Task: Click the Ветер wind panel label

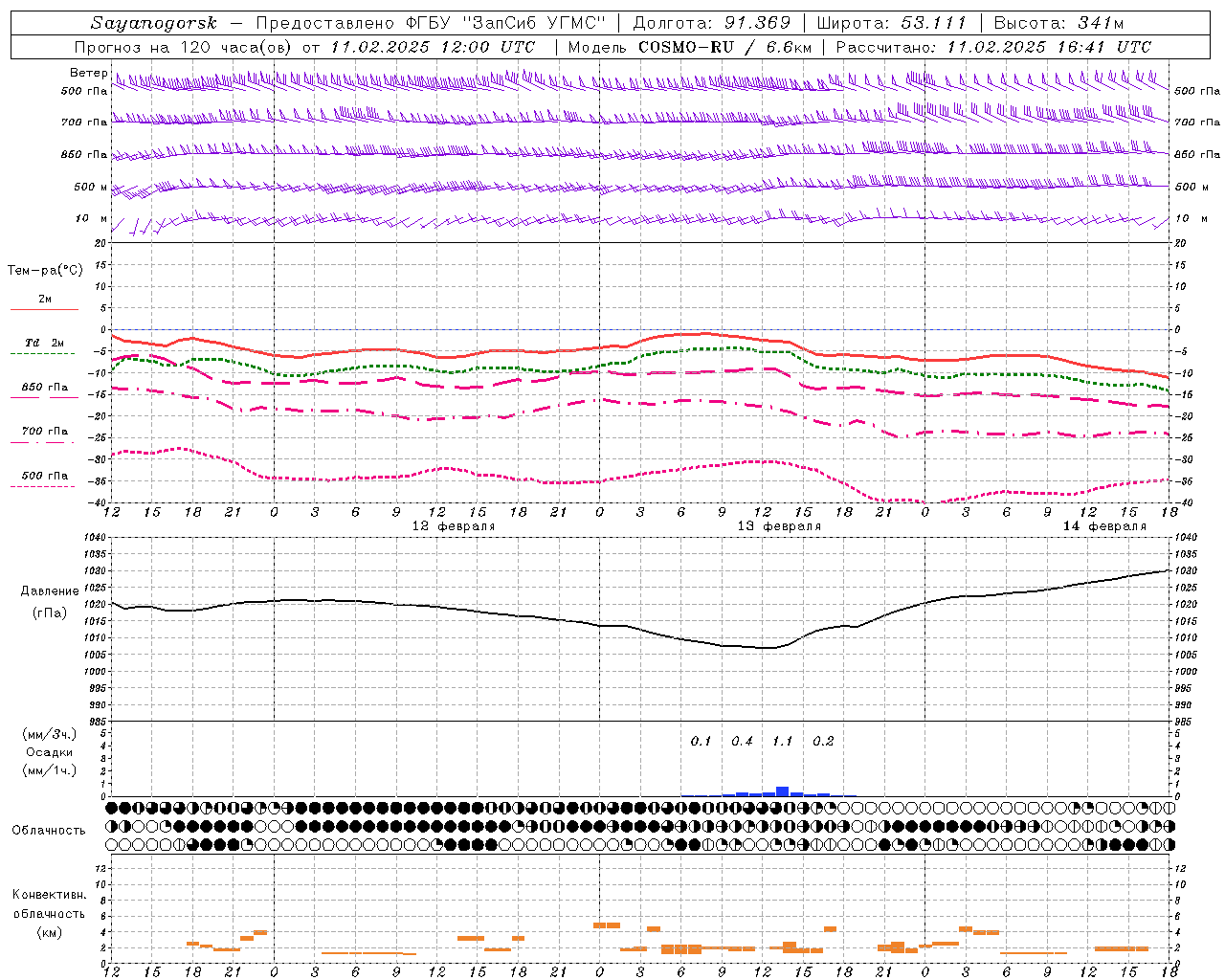Action: point(88,73)
